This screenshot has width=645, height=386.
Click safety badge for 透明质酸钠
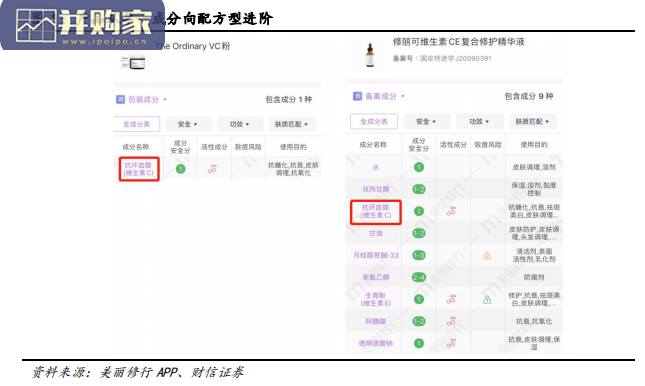click(419, 343)
